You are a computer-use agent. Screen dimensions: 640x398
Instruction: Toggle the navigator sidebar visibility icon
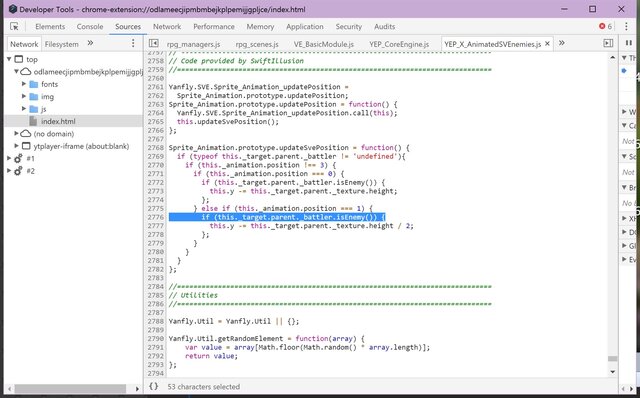153,43
